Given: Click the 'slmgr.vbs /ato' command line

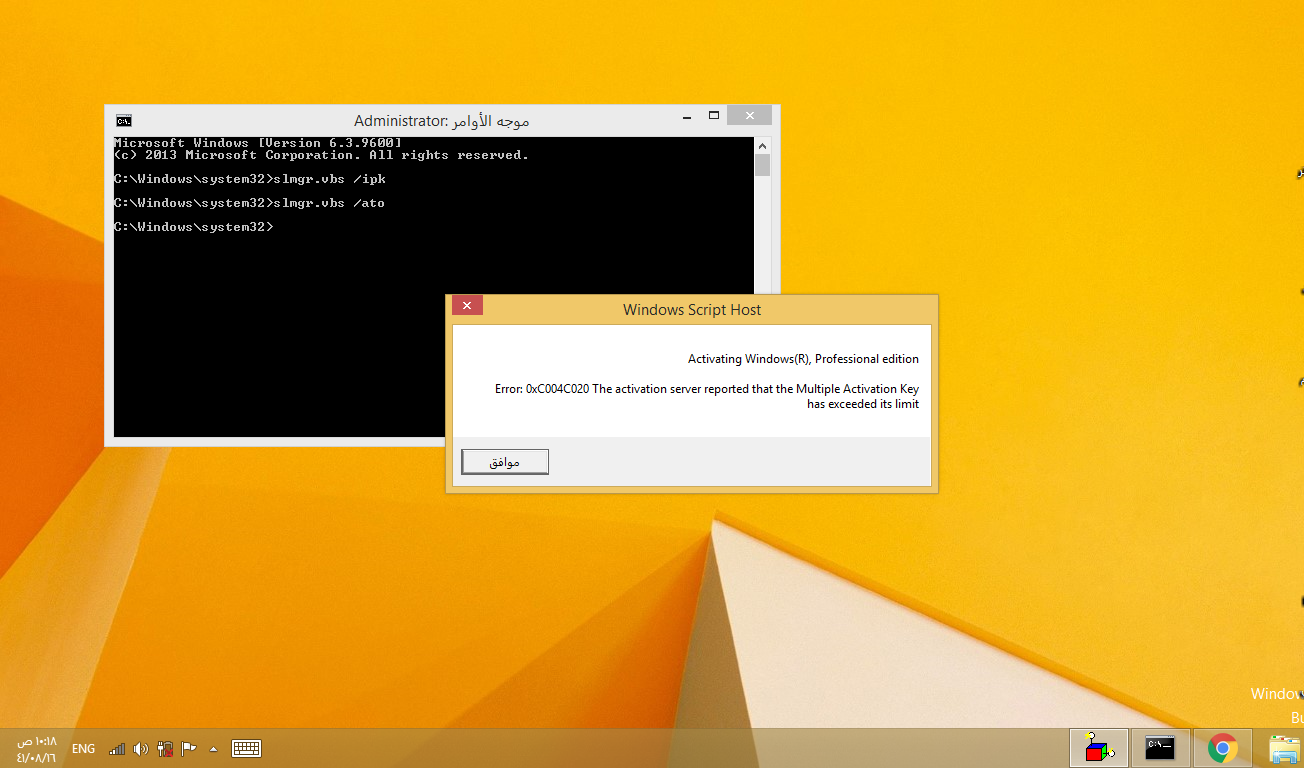Looking at the screenshot, I should click(x=249, y=203).
